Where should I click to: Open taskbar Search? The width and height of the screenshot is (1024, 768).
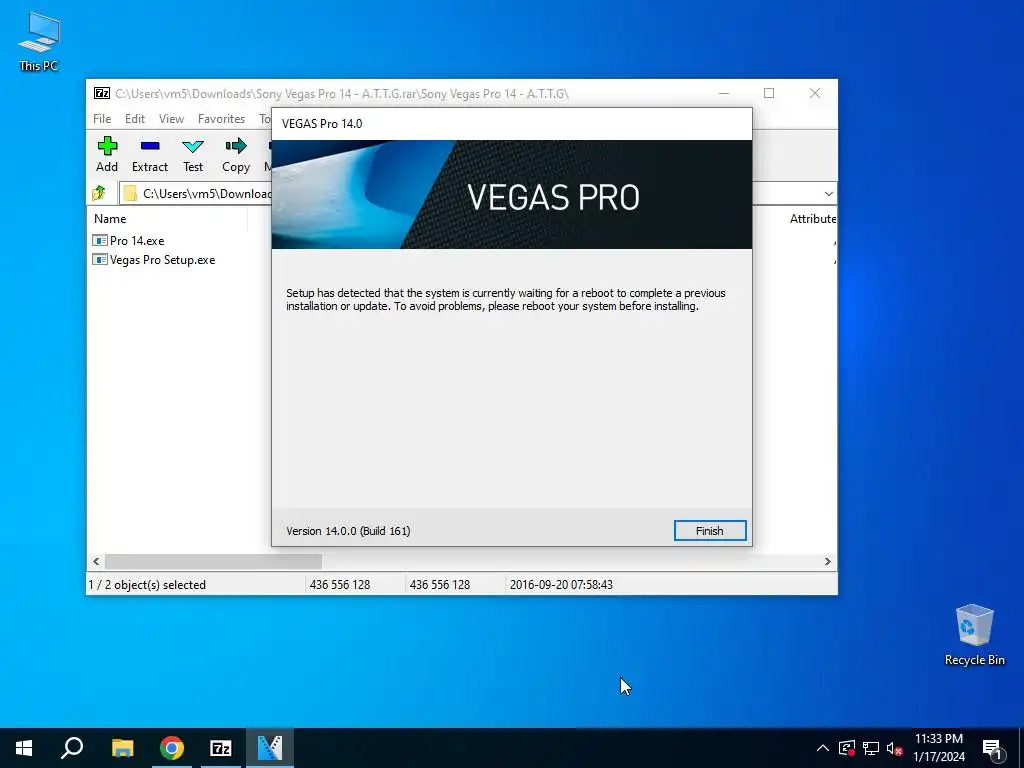72,748
